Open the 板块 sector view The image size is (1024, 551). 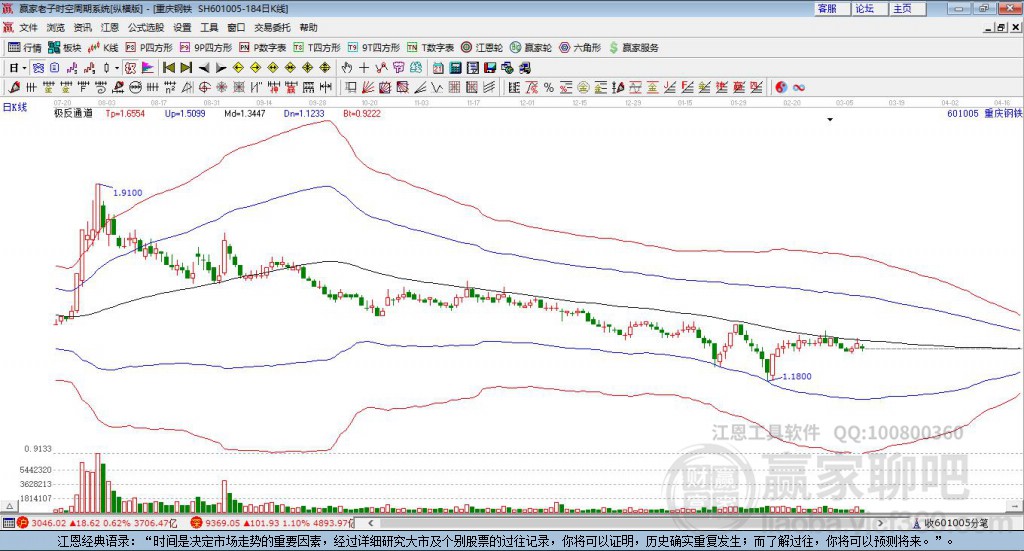pos(65,48)
